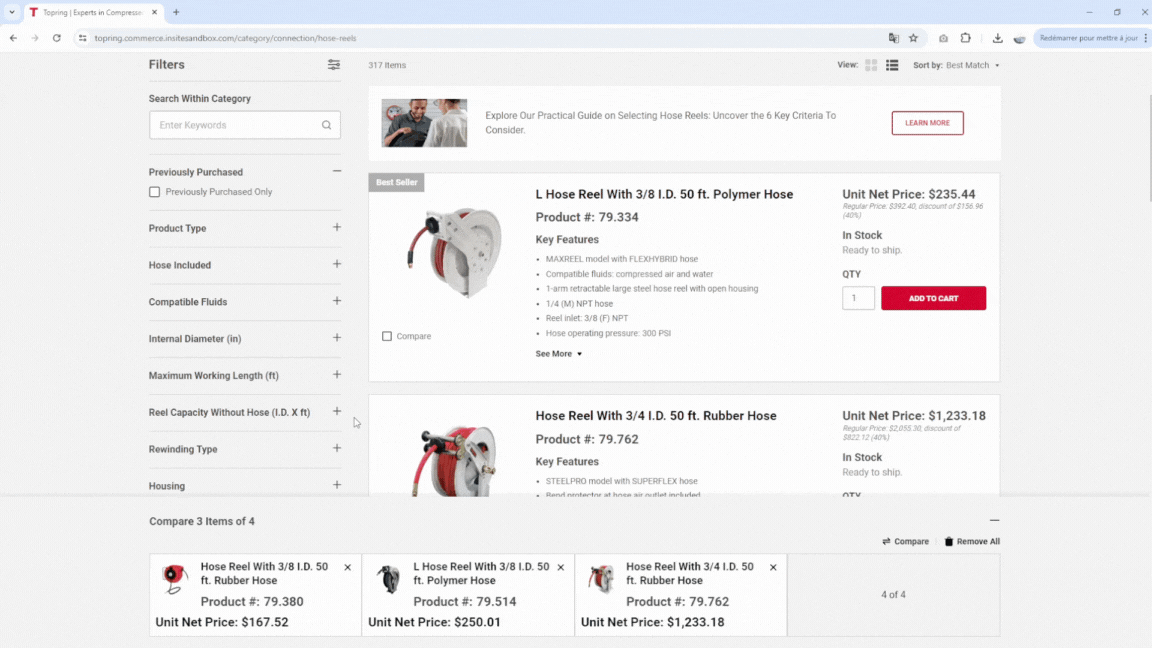The height and width of the screenshot is (648, 1152).
Task: Click the '4 of 4' empty slot label
Action: point(893,594)
